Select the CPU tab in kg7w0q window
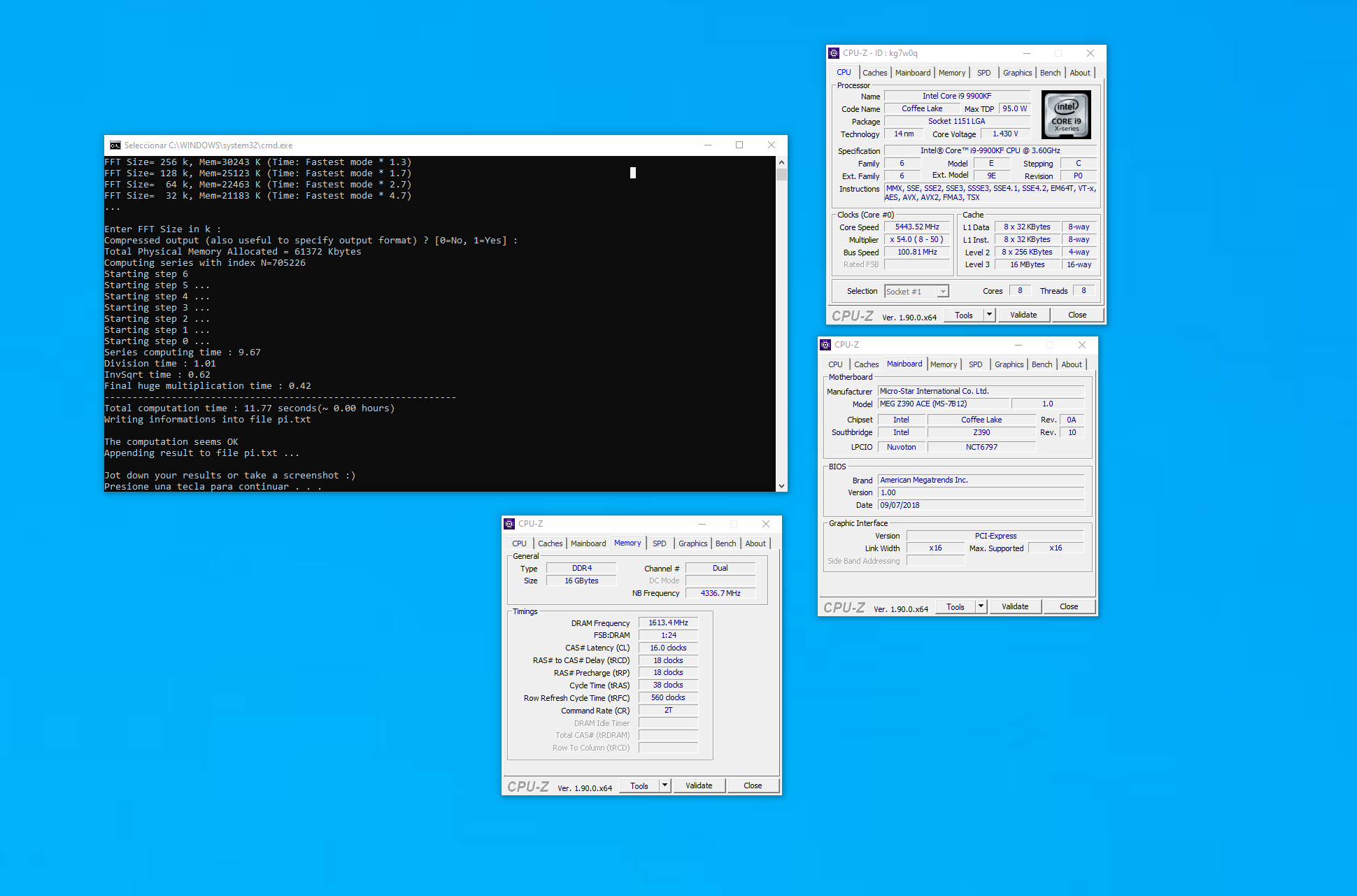 coord(844,72)
